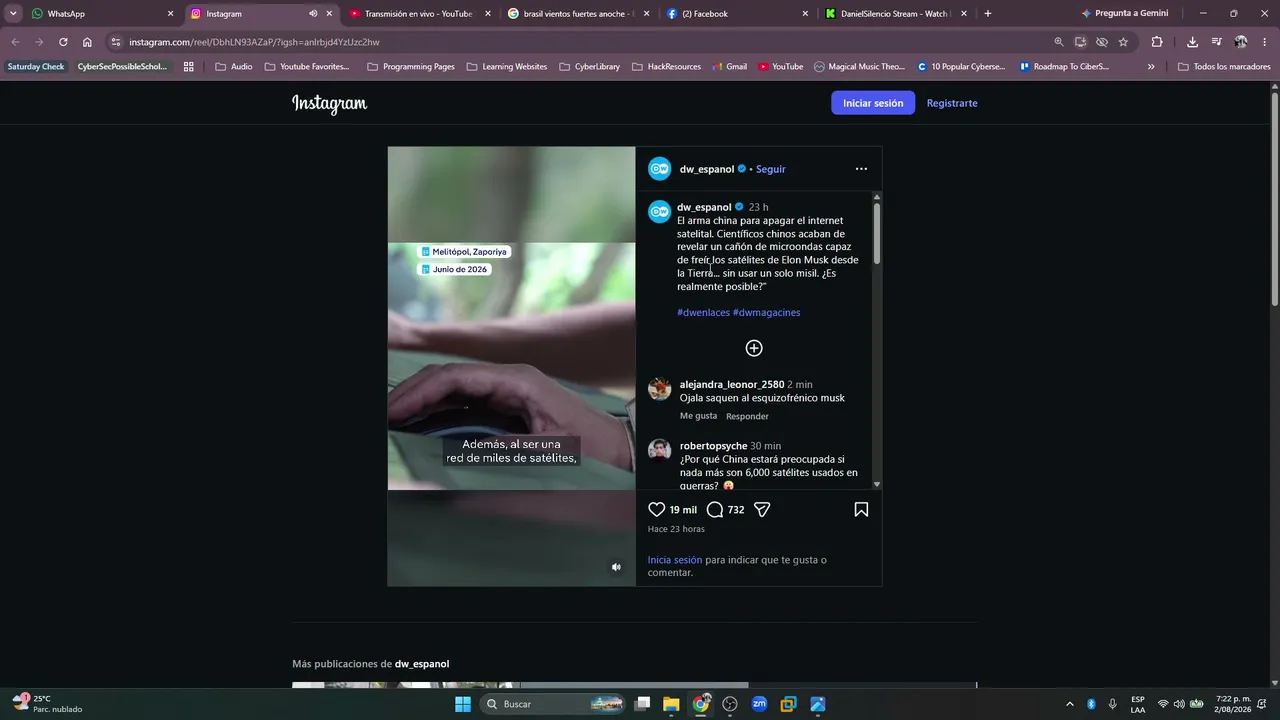Like alejandra_leonor_2580's comment via Me gusta
Screen dimensions: 1280x720
coord(698,416)
